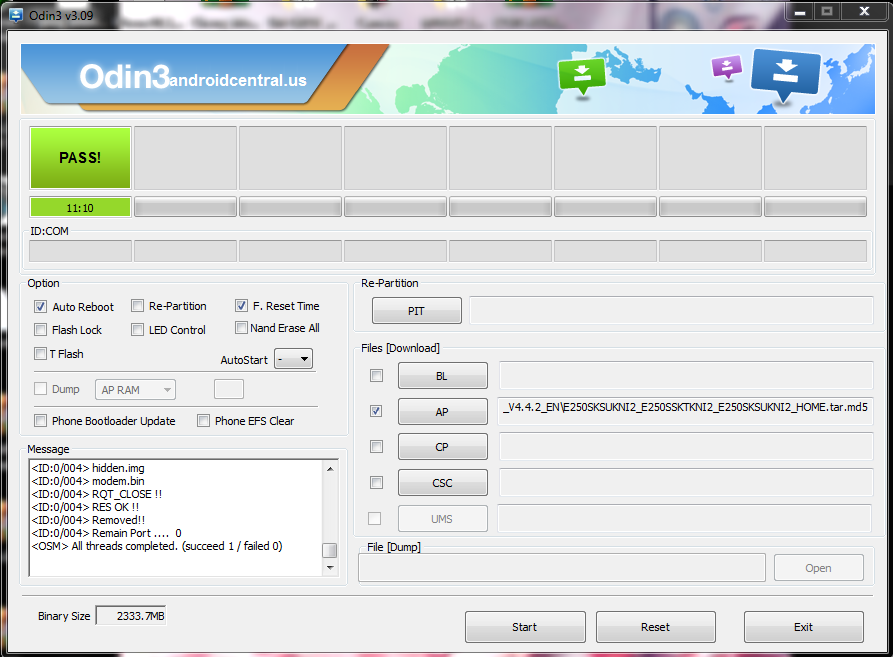Click the green PASS! status box
This screenshot has height=657, width=893.
(x=80, y=158)
